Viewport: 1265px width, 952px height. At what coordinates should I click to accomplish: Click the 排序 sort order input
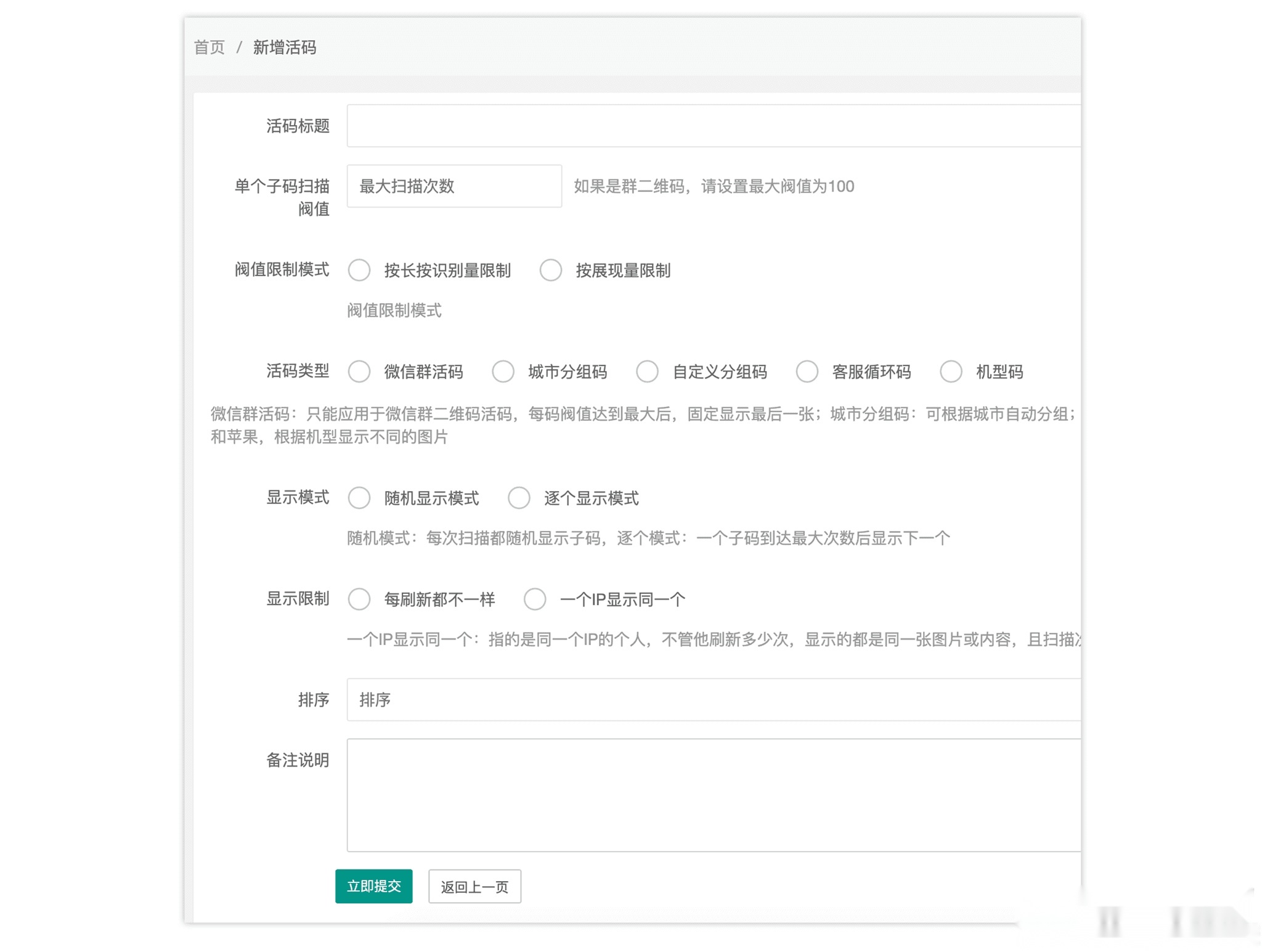(678, 700)
